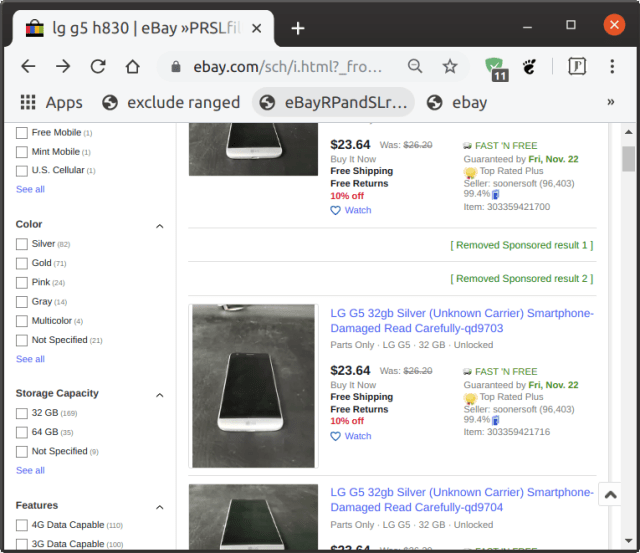This screenshot has width=640, height=553.
Task: Click the $23.64 price of qd9703 listing
Action: click(x=350, y=371)
